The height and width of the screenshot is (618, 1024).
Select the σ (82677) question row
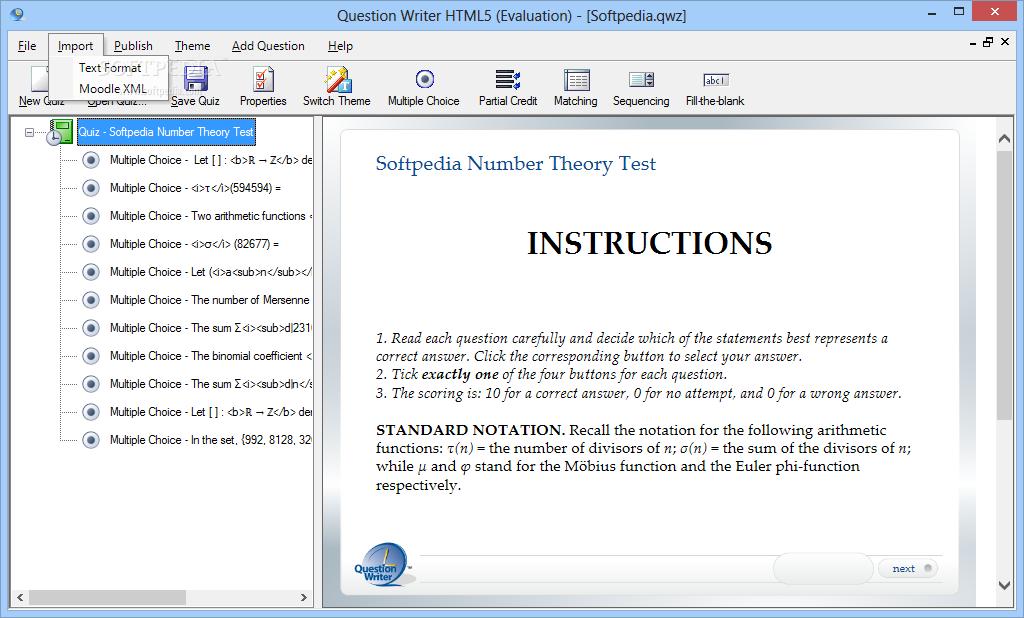click(x=194, y=244)
